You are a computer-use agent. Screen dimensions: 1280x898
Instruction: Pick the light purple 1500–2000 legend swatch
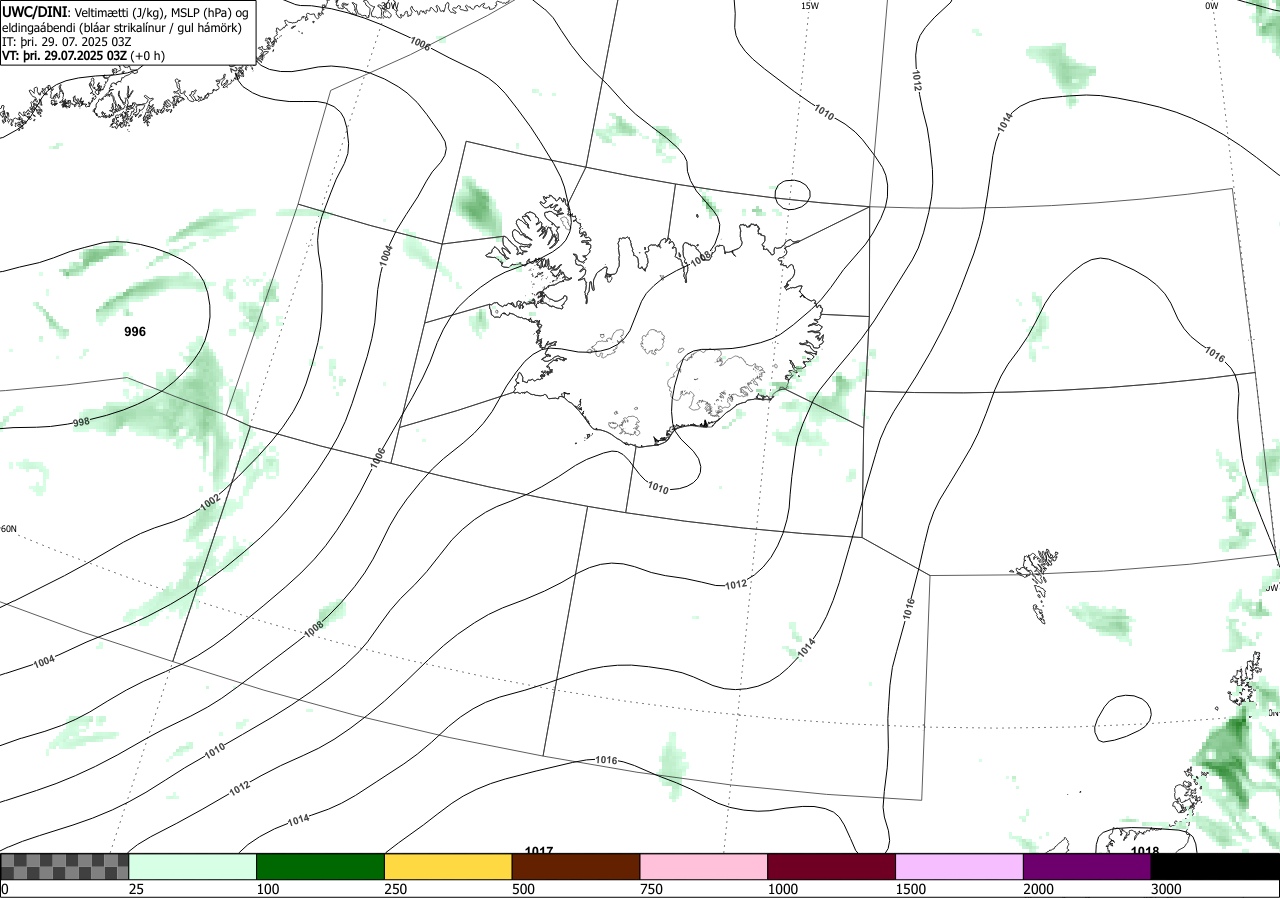(x=960, y=866)
